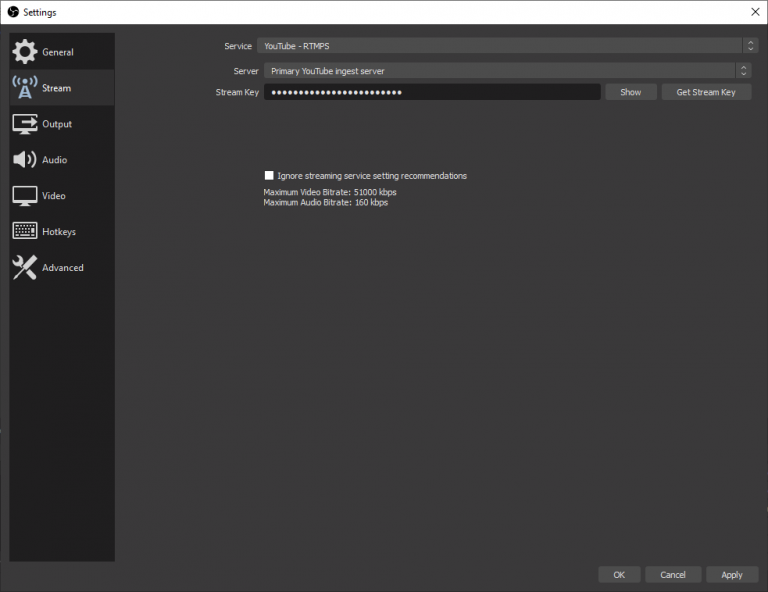This screenshot has height=592, width=768.
Task: Click the Audio speaker icon
Action: (25, 160)
